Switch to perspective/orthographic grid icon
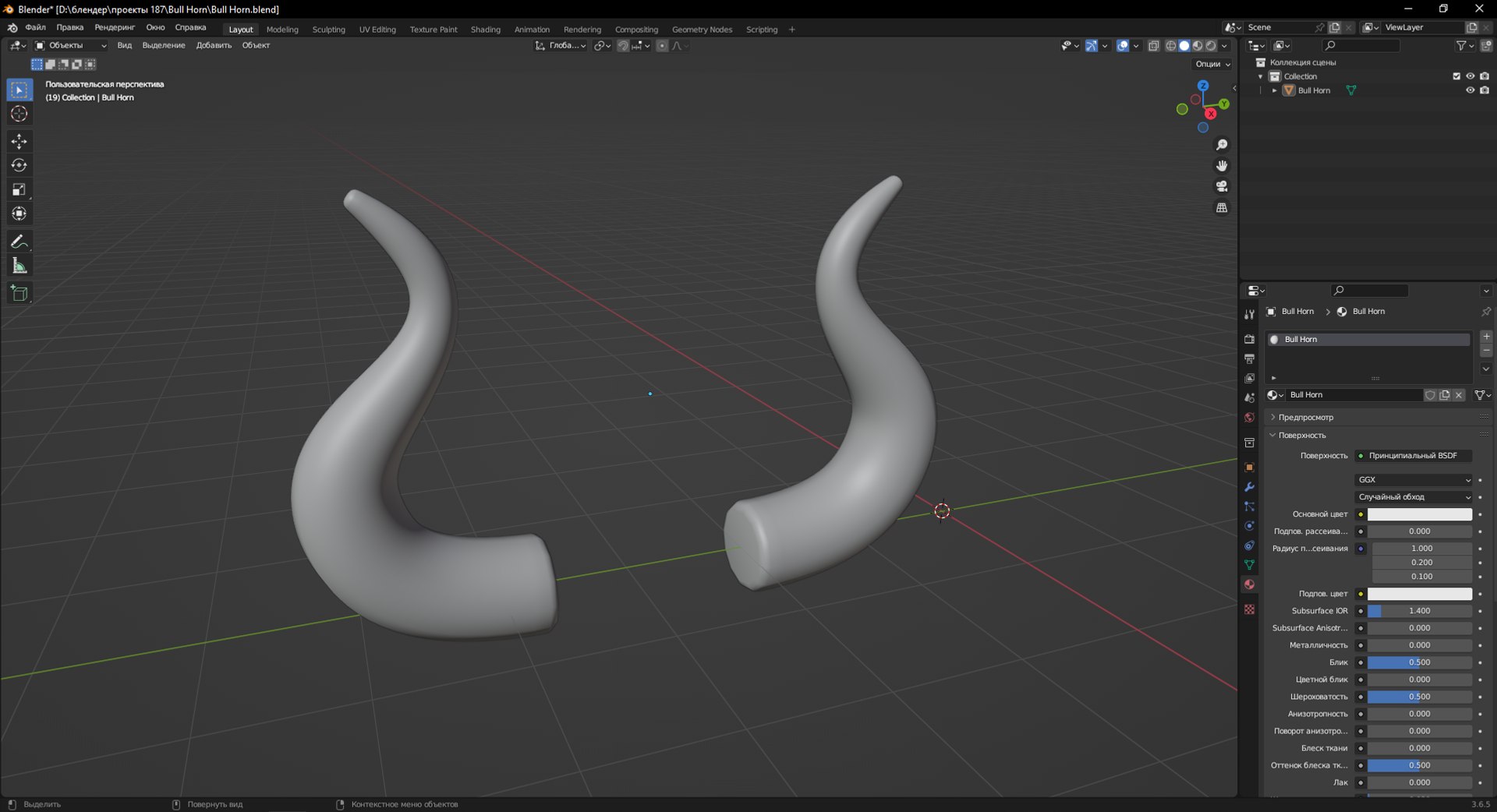Viewport: 1497px width, 812px height. pyautogui.click(x=1222, y=207)
